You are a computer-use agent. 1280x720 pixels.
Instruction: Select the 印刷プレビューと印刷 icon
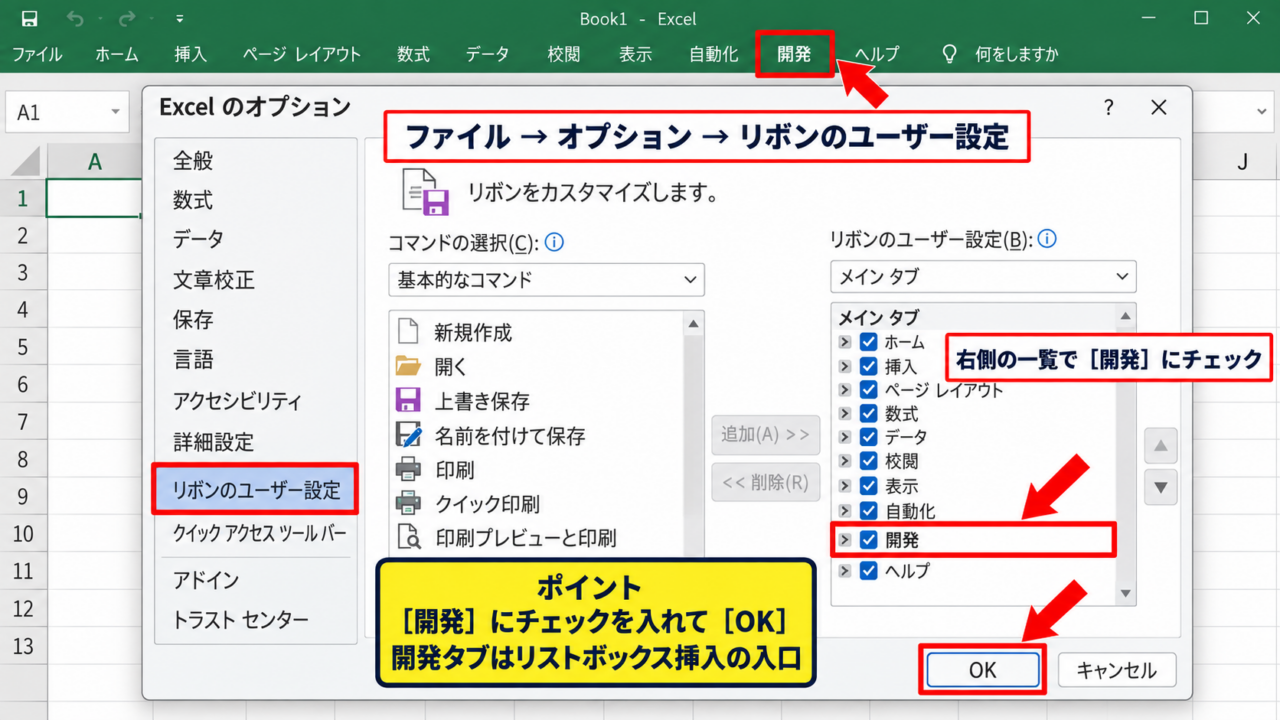coord(408,537)
